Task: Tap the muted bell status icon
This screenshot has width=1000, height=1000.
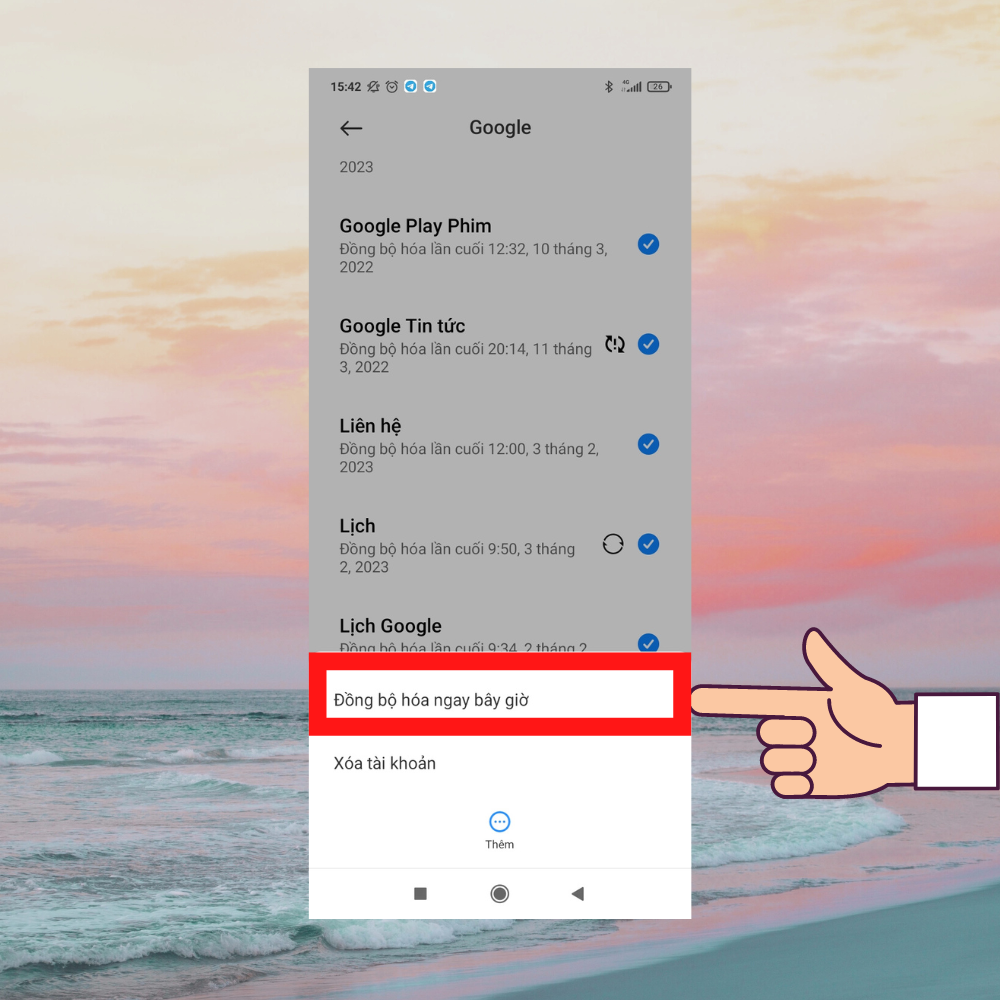Action: click(x=373, y=87)
